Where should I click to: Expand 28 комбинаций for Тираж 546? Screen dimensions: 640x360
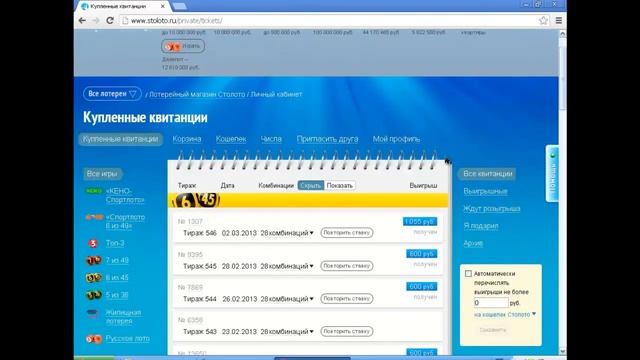pyautogui.click(x=287, y=233)
